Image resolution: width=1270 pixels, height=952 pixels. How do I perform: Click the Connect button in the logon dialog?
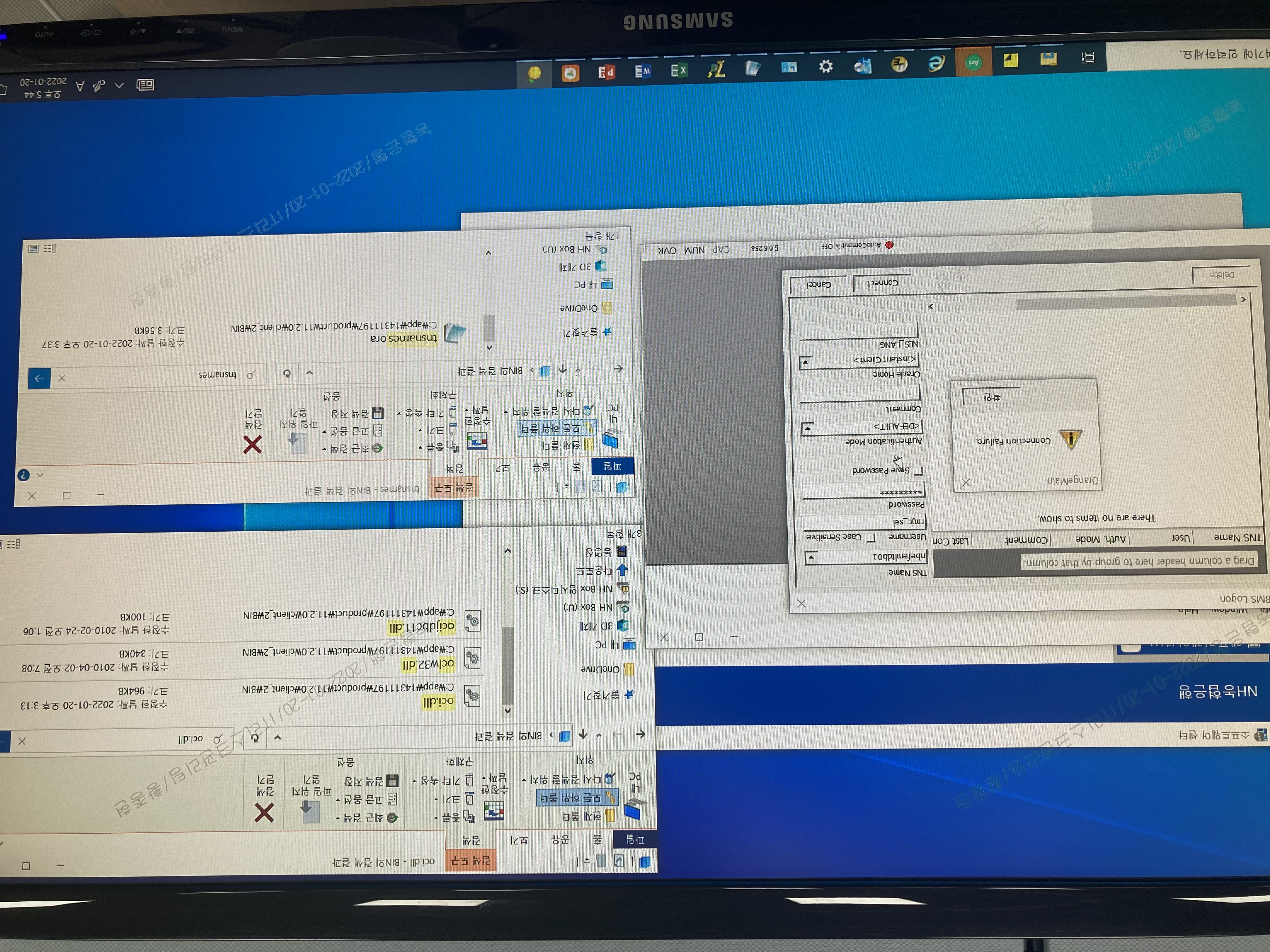882,283
